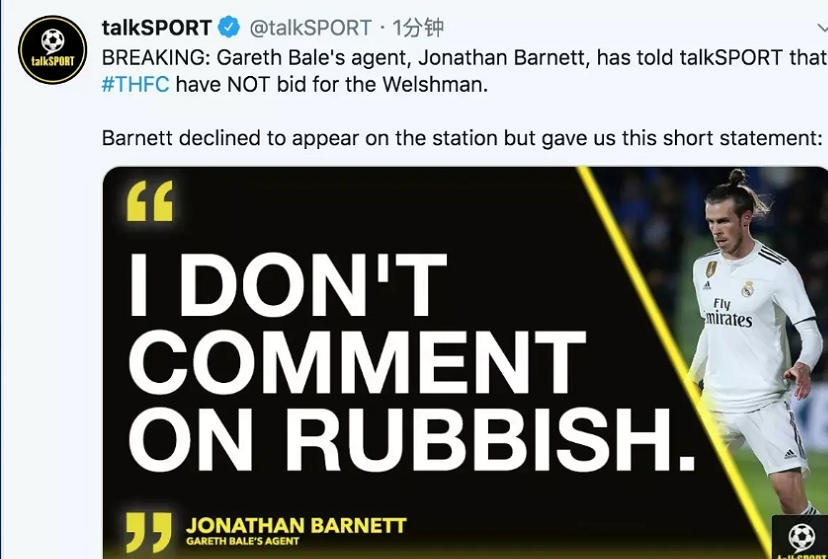Viewport: 828px width, 559px height.
Task: Click the talkSPORT display name
Action: coord(157,27)
